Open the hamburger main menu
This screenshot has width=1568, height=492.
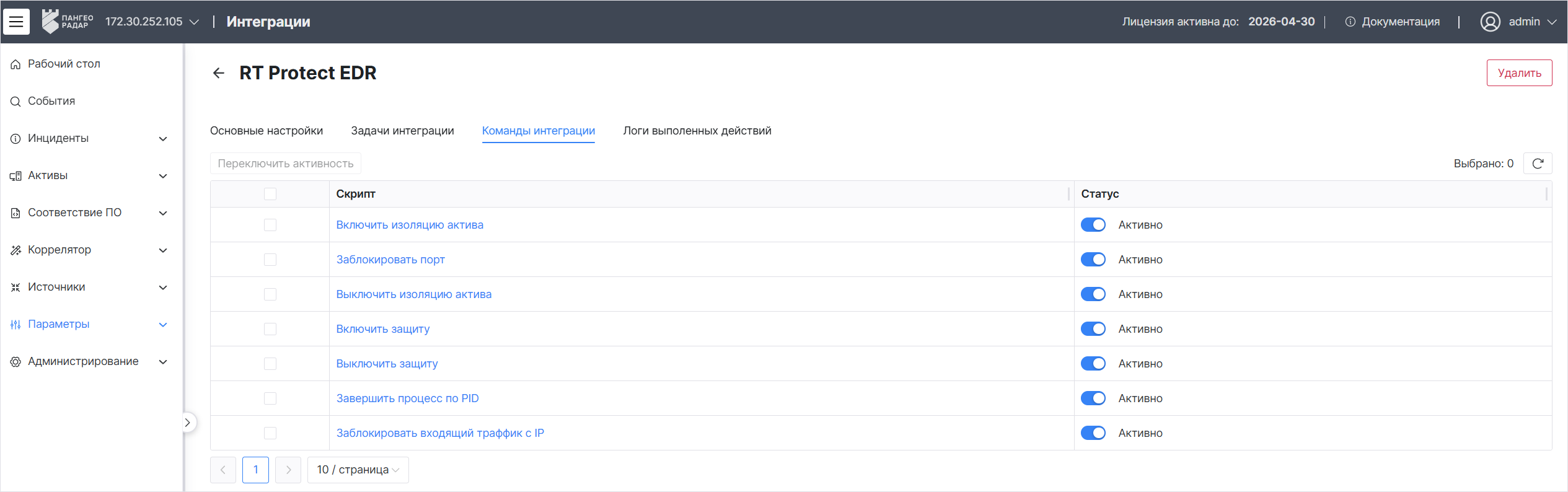pyautogui.click(x=16, y=22)
